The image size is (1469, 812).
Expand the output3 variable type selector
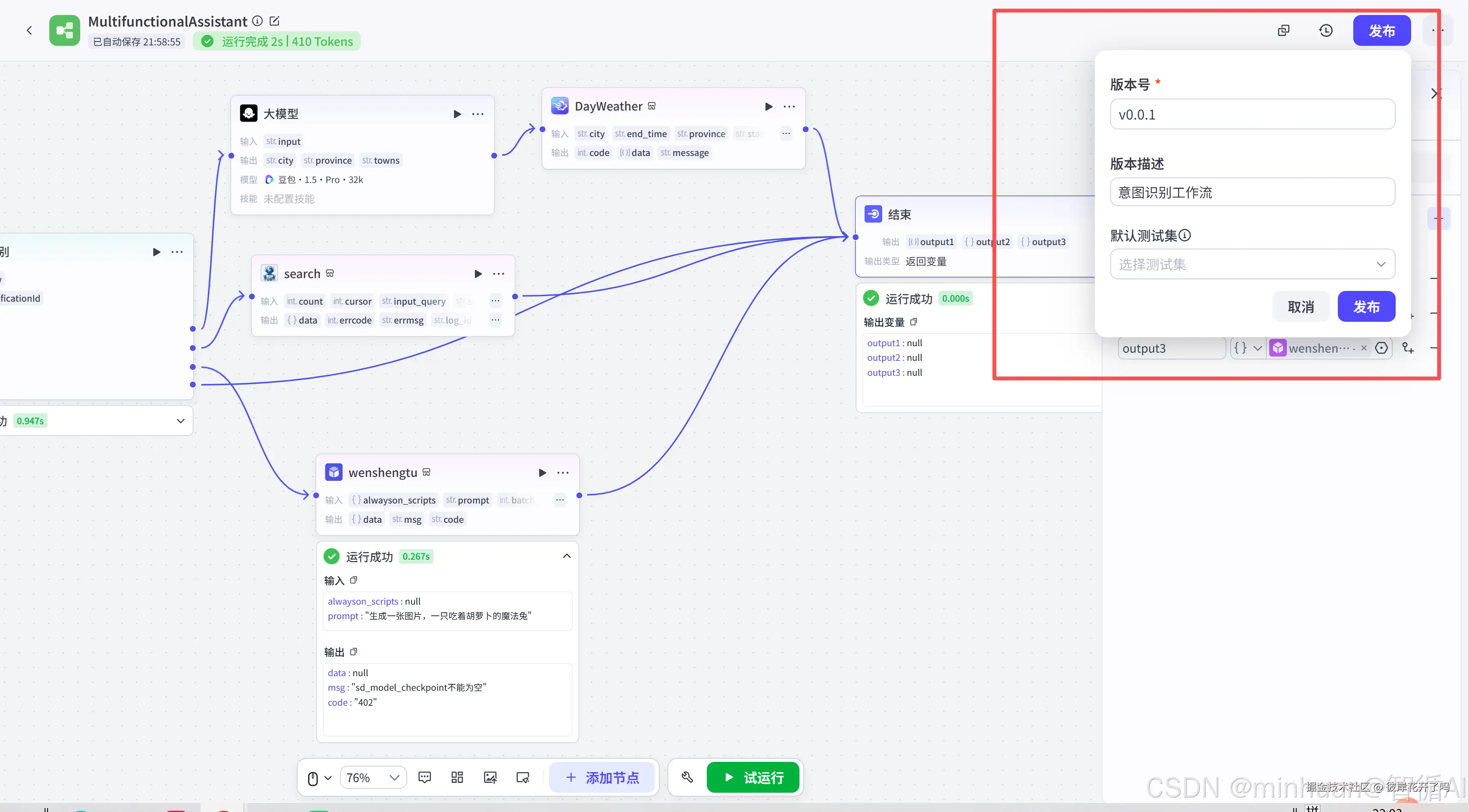pos(1247,348)
